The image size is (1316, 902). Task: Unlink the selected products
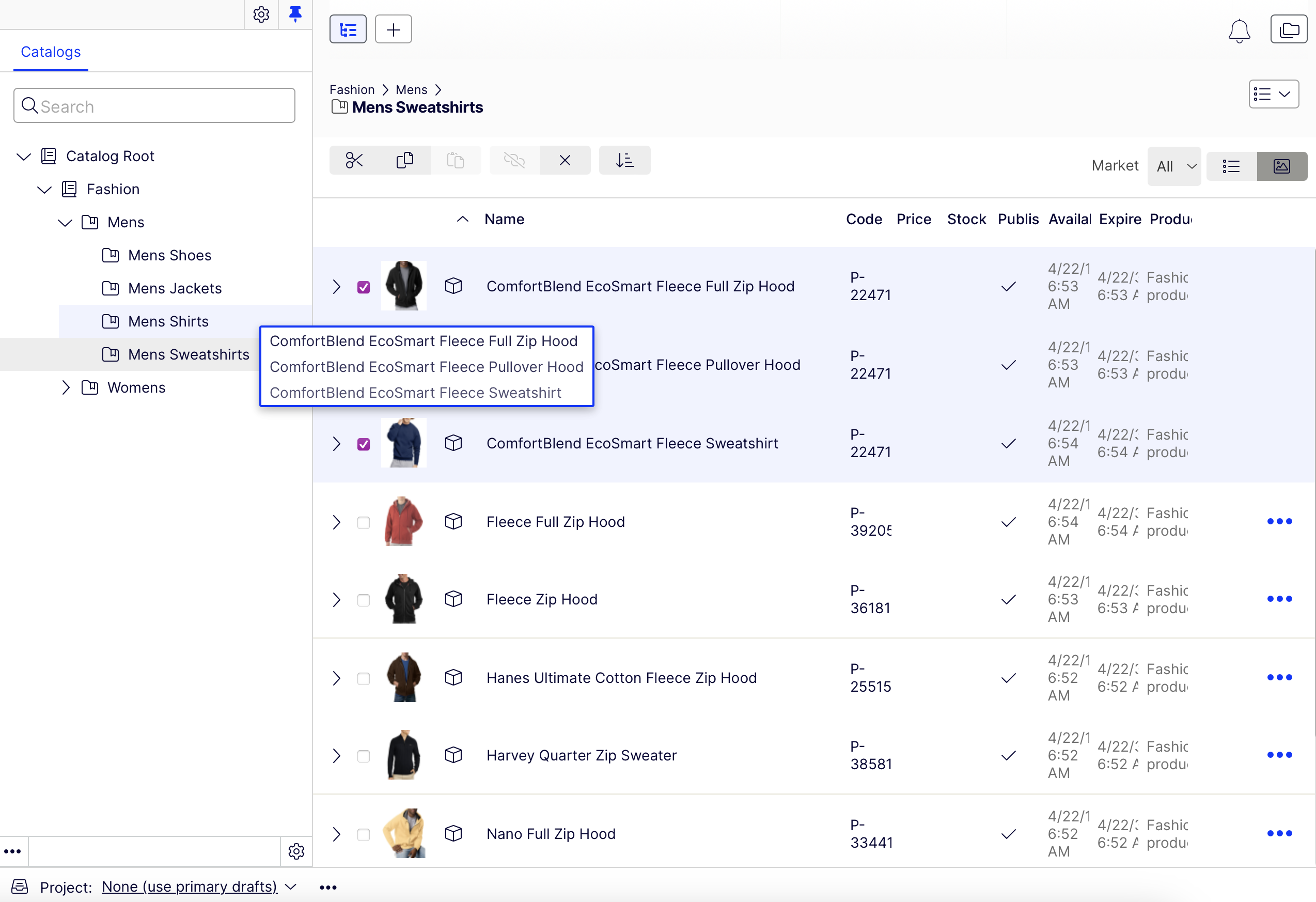pyautogui.click(x=513, y=160)
